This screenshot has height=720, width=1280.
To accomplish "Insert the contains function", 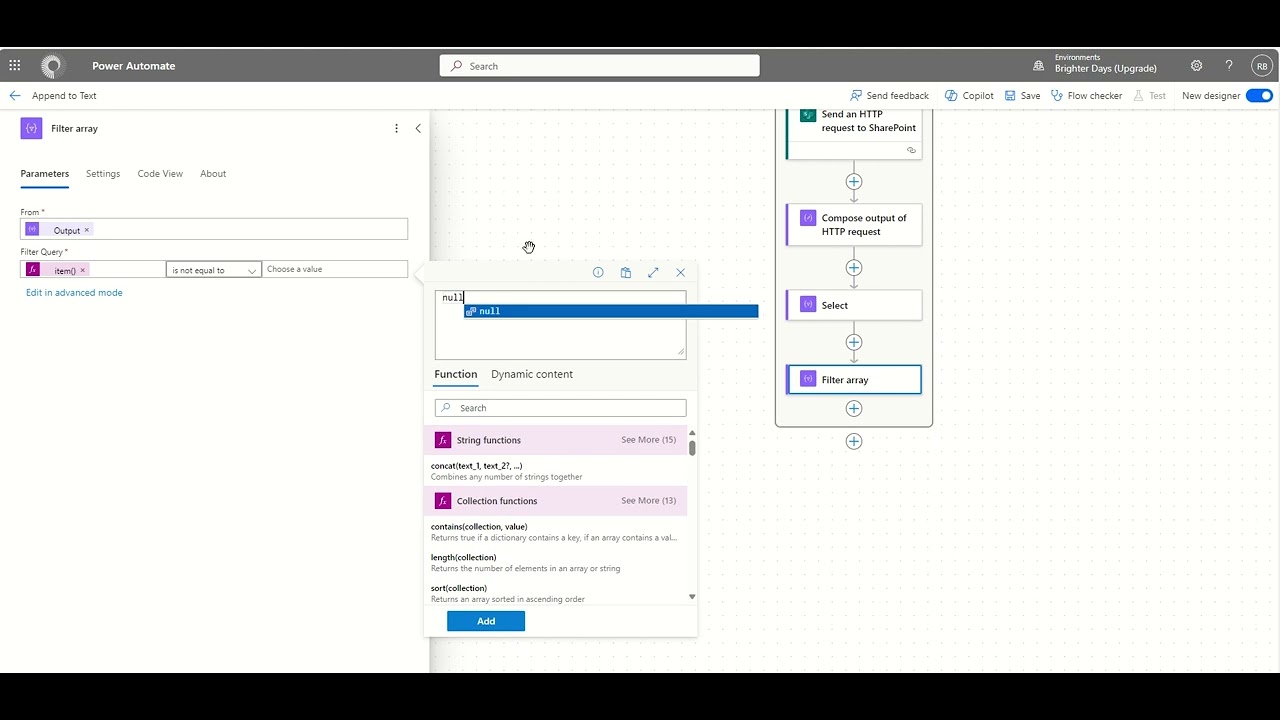I will pyautogui.click(x=555, y=532).
